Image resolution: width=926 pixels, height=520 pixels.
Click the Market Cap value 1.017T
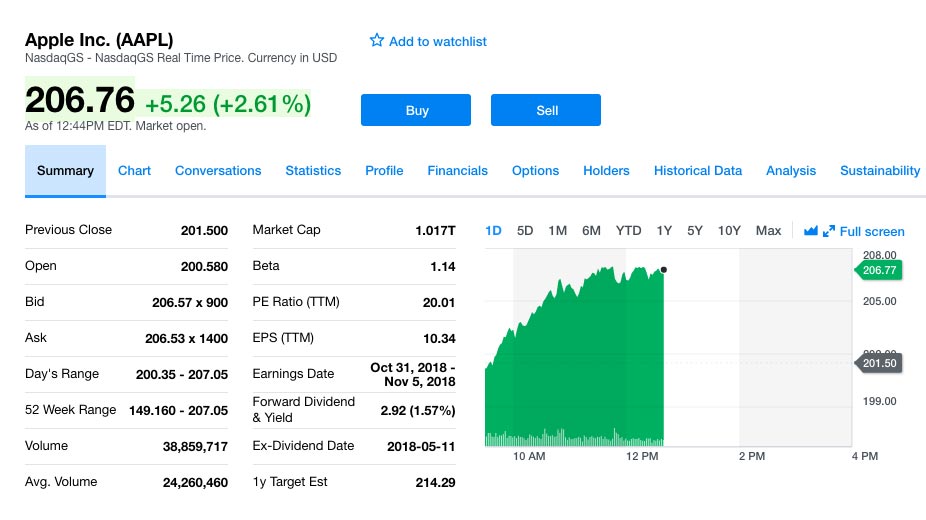pyautogui.click(x=435, y=230)
